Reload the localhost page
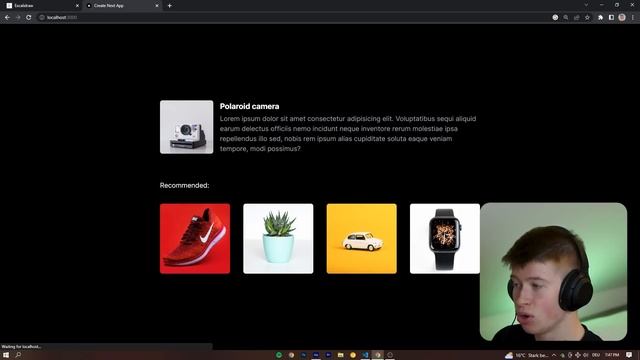This screenshot has height=360, width=640. pyautogui.click(x=29, y=18)
